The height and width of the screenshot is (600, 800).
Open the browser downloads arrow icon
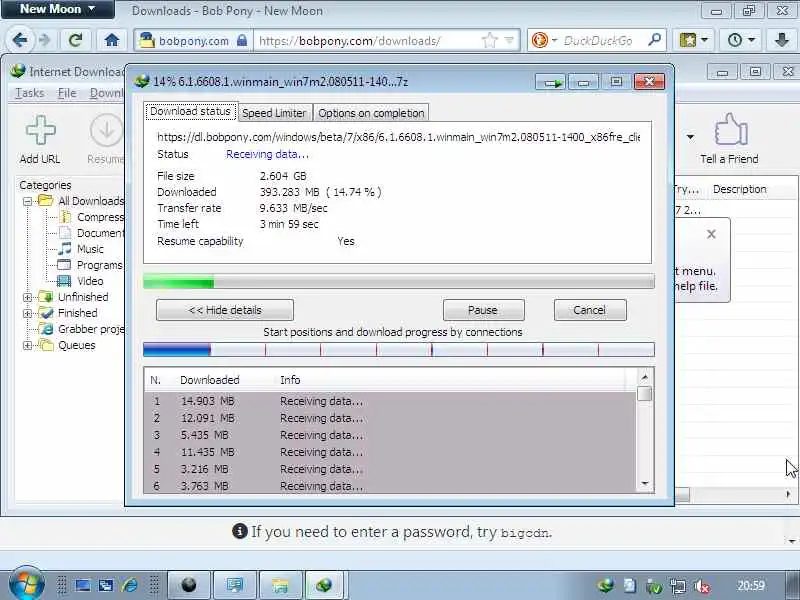pyautogui.click(x=781, y=40)
